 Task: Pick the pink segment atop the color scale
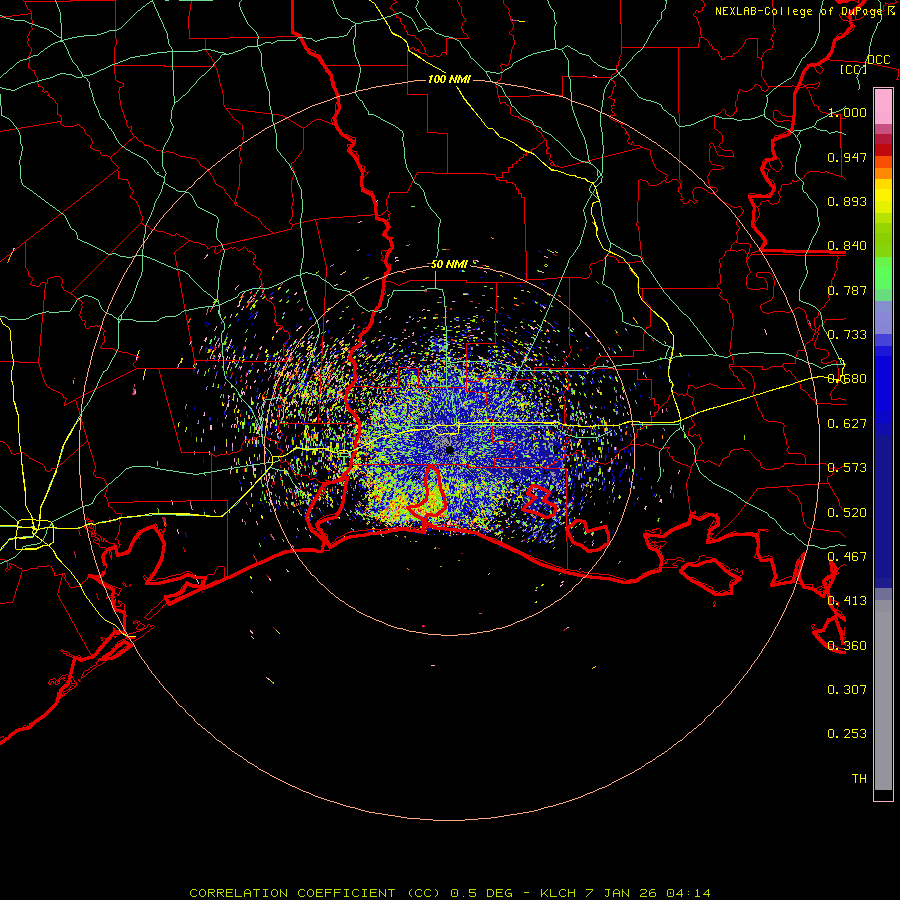click(x=883, y=106)
